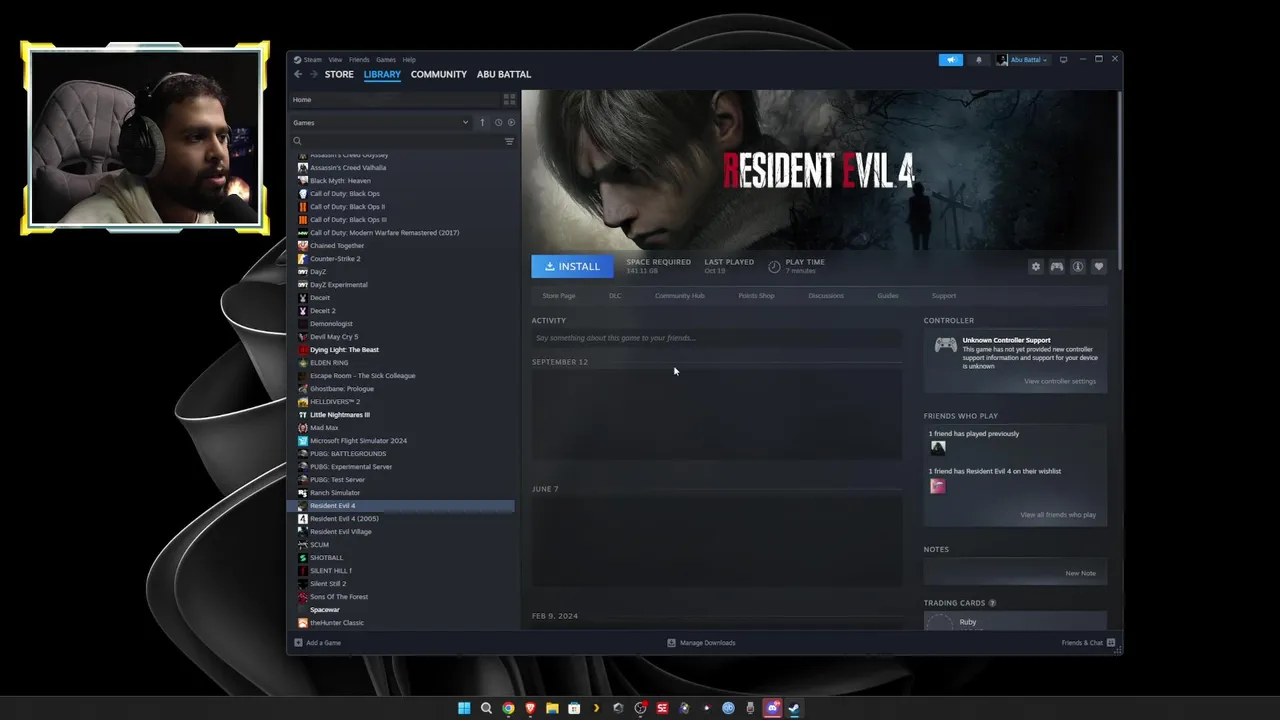Open File Explorer from the taskbar
The height and width of the screenshot is (720, 1280).
[552, 708]
